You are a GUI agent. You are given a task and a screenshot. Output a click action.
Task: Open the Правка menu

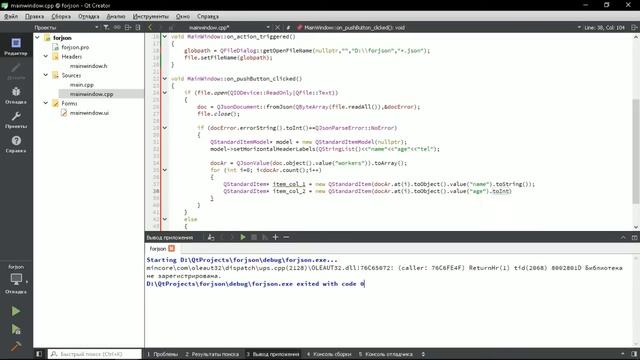coord(34,16)
